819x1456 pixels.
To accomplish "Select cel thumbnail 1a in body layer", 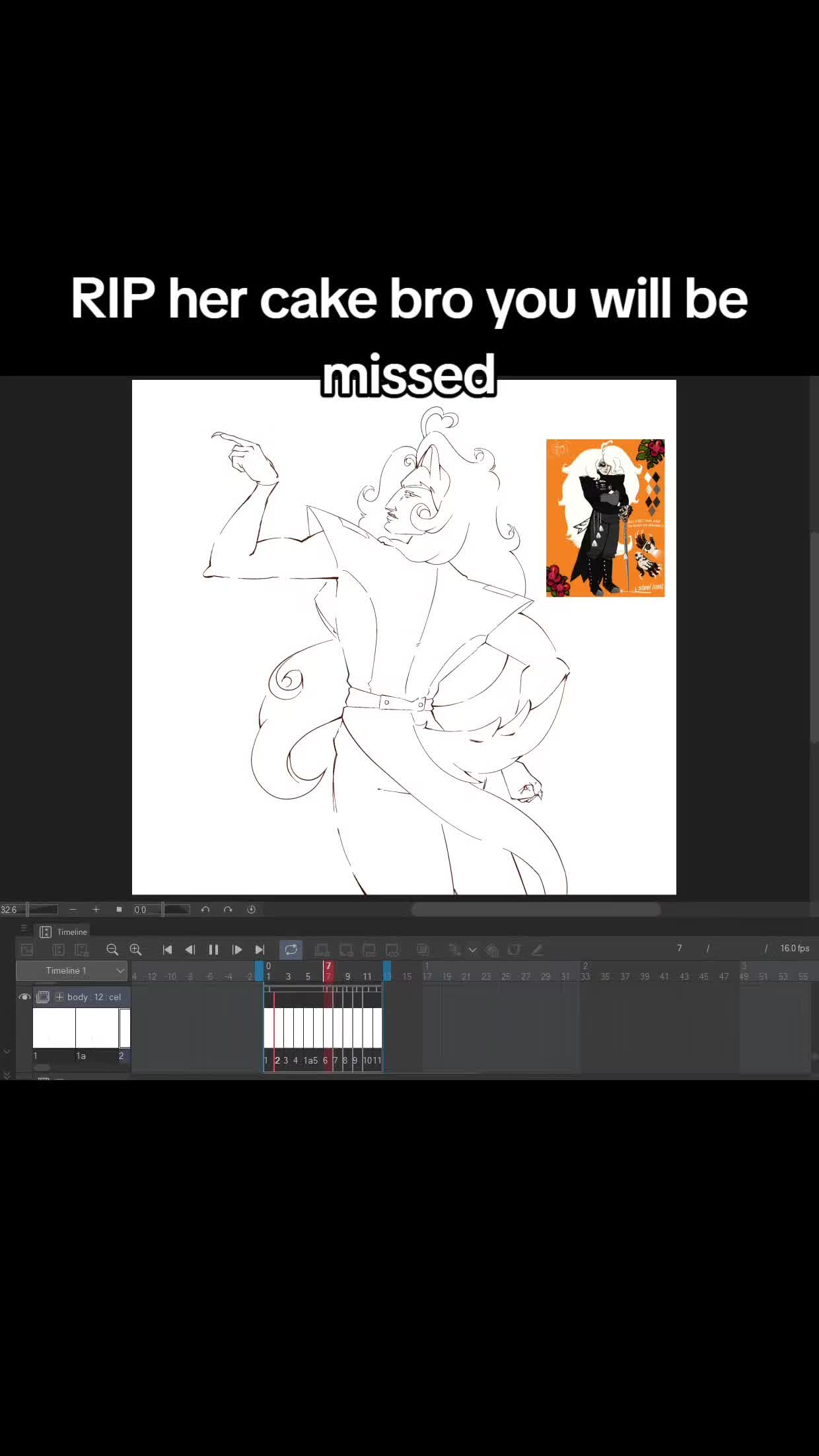I will (x=97, y=1028).
